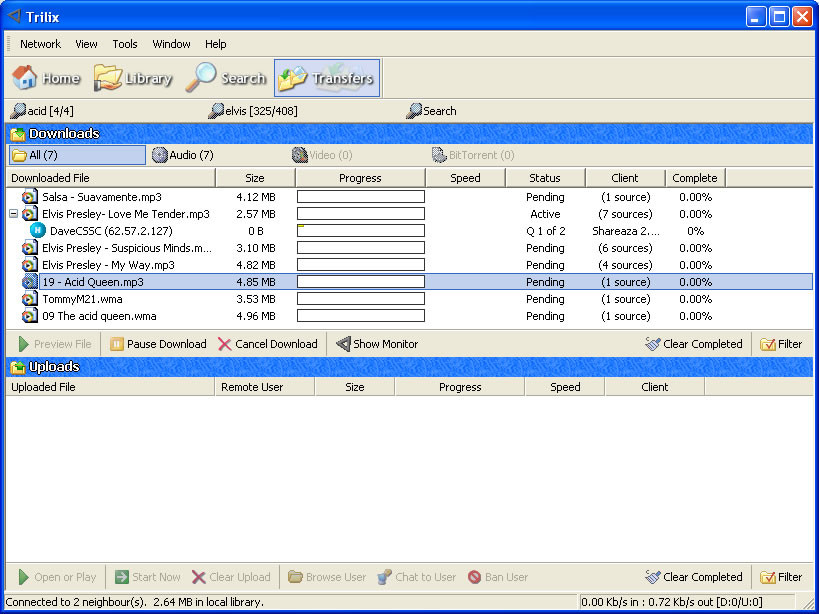Viewport: 819px width, 614px height.
Task: Open the Library folder icon view
Action: click(133, 78)
